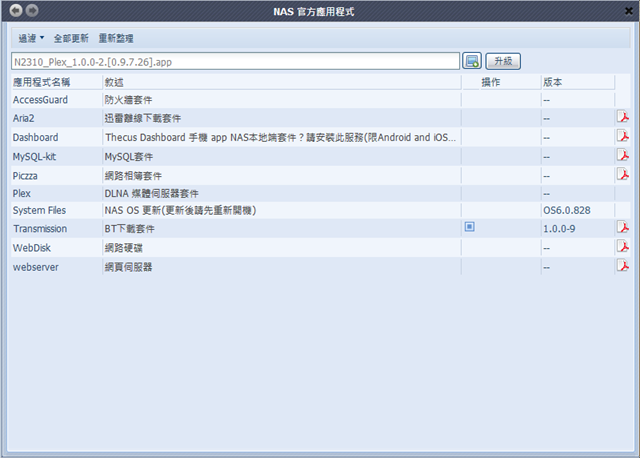Select the Transmission app name

click(x=40, y=229)
